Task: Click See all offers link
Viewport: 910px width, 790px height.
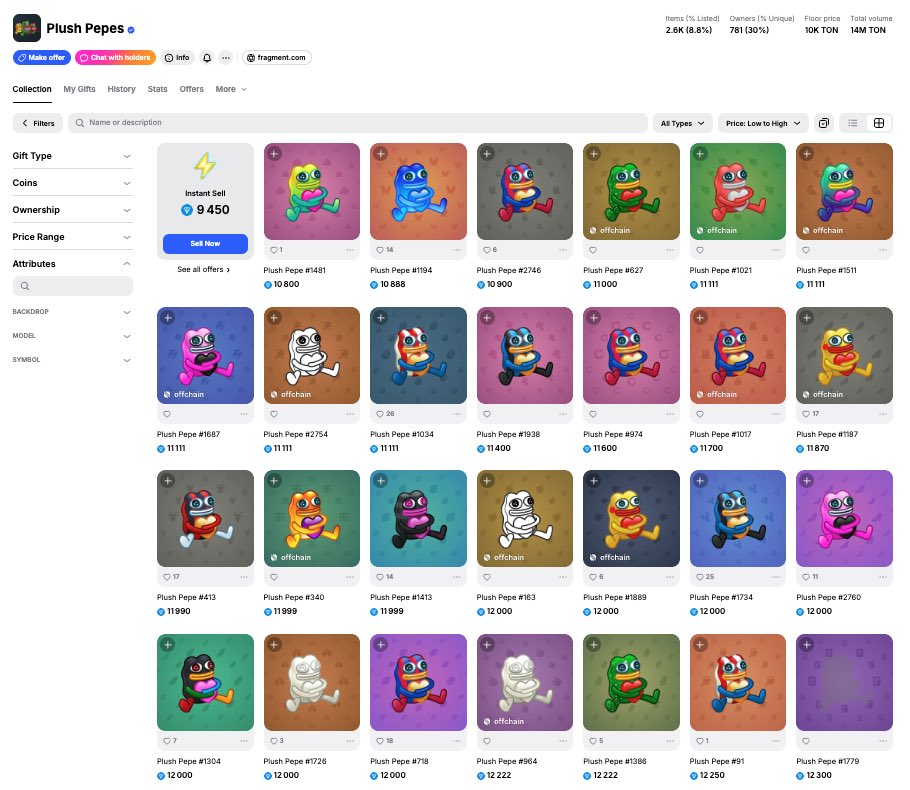Action: click(x=204, y=269)
